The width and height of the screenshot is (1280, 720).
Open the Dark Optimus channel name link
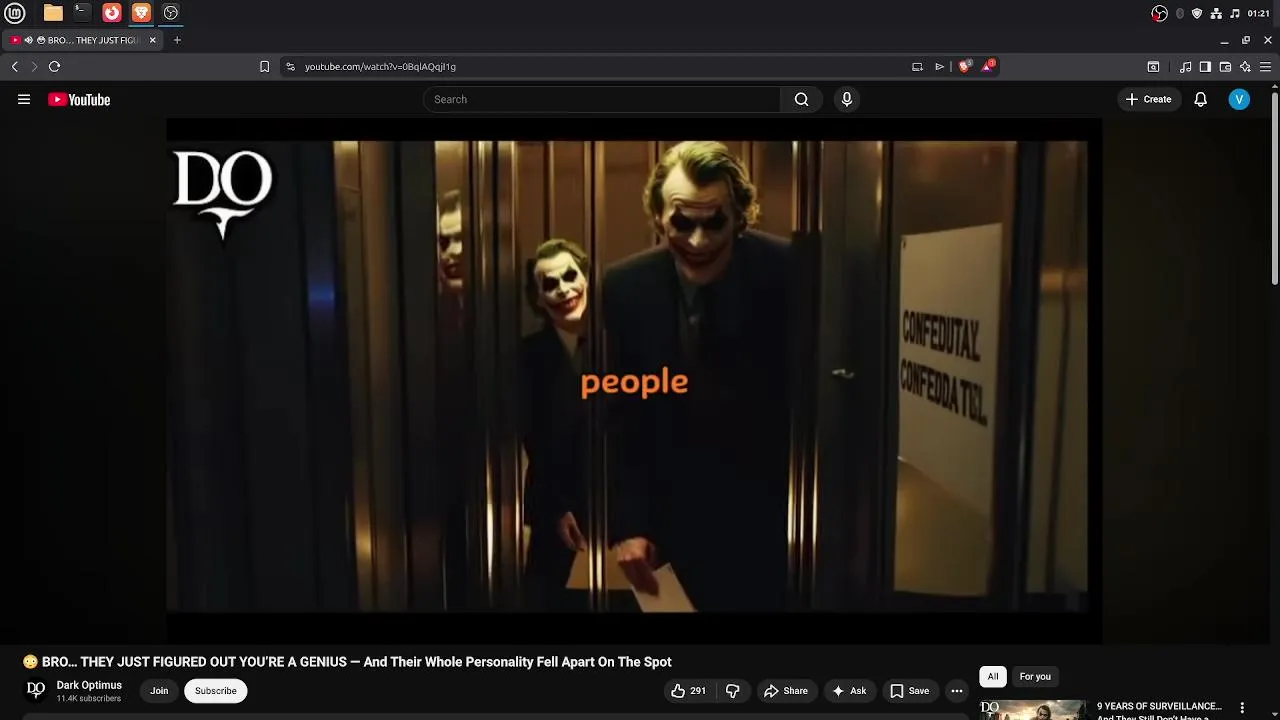[x=89, y=685]
